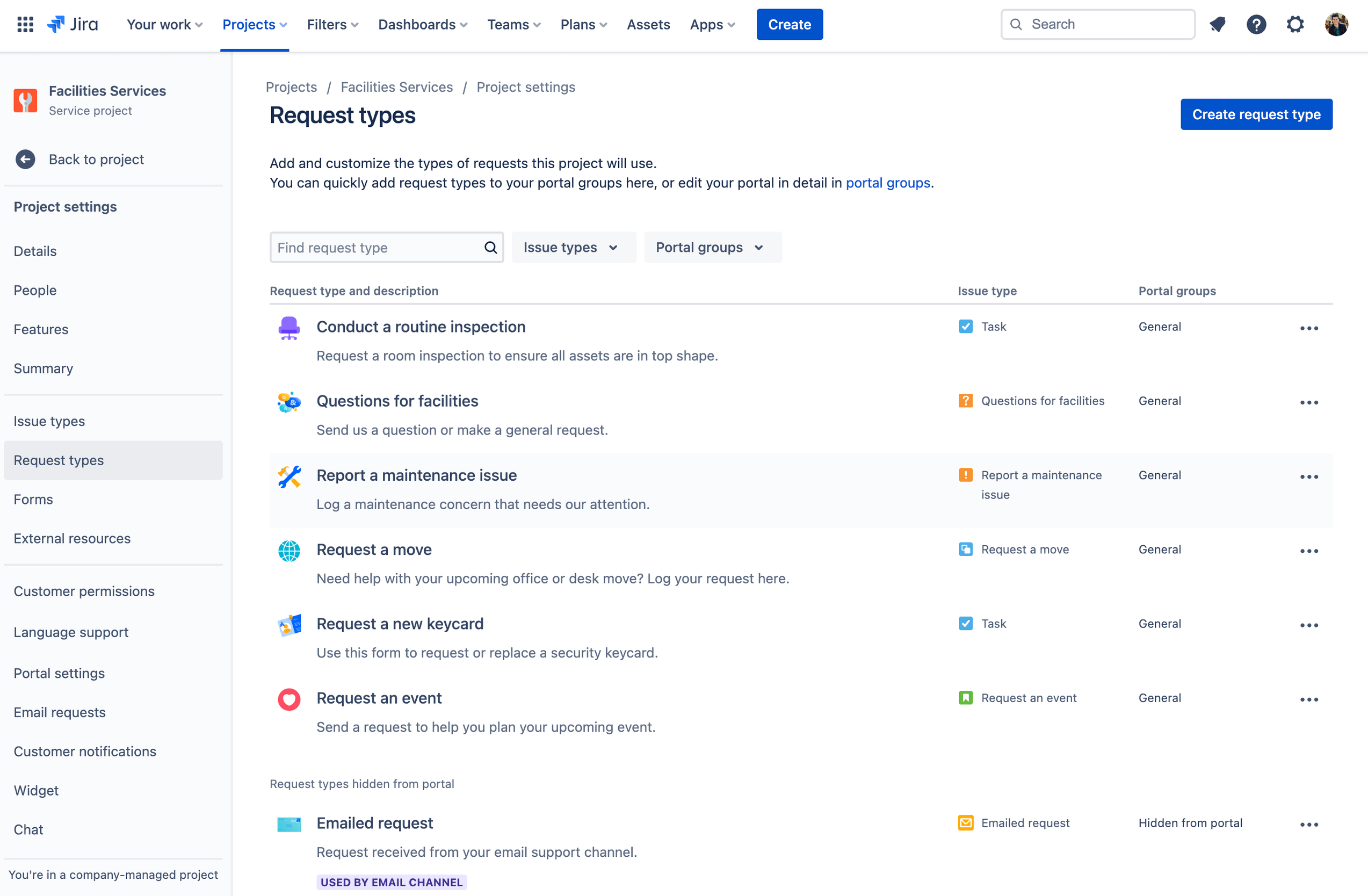Click Create request type button
Image resolution: width=1368 pixels, height=896 pixels.
tap(1257, 114)
